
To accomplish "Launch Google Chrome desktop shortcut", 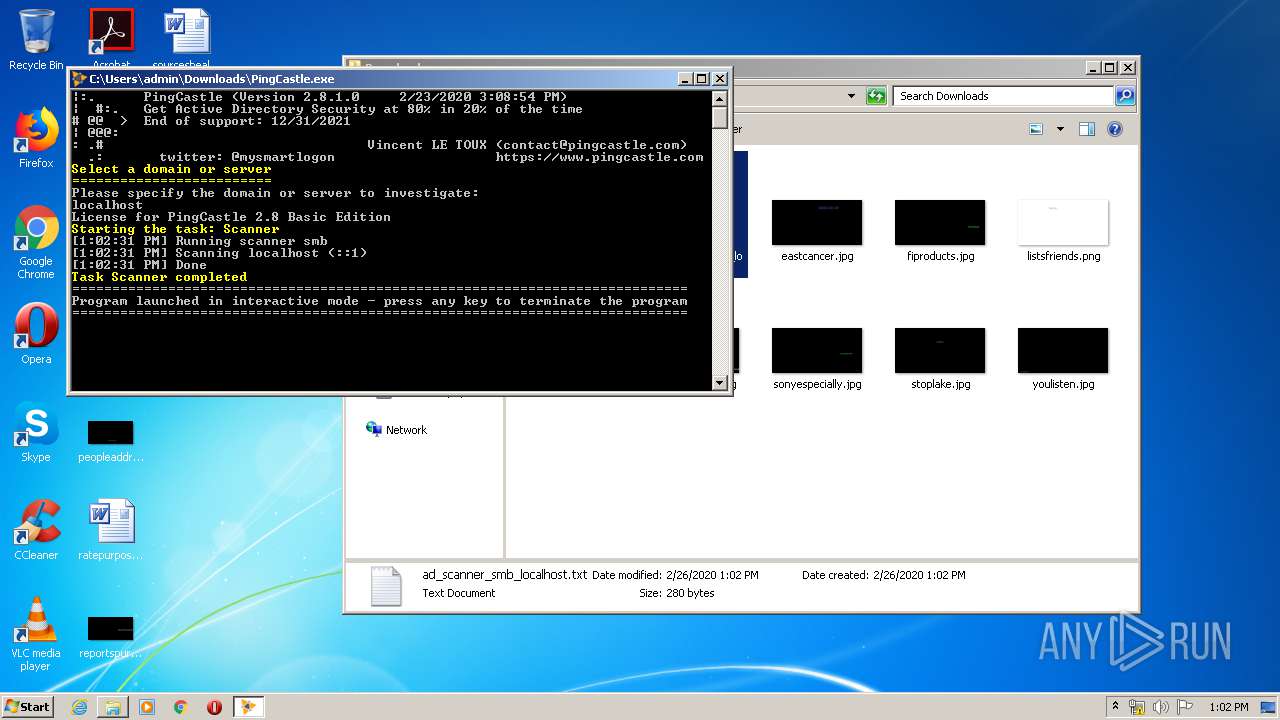I will pos(36,243).
